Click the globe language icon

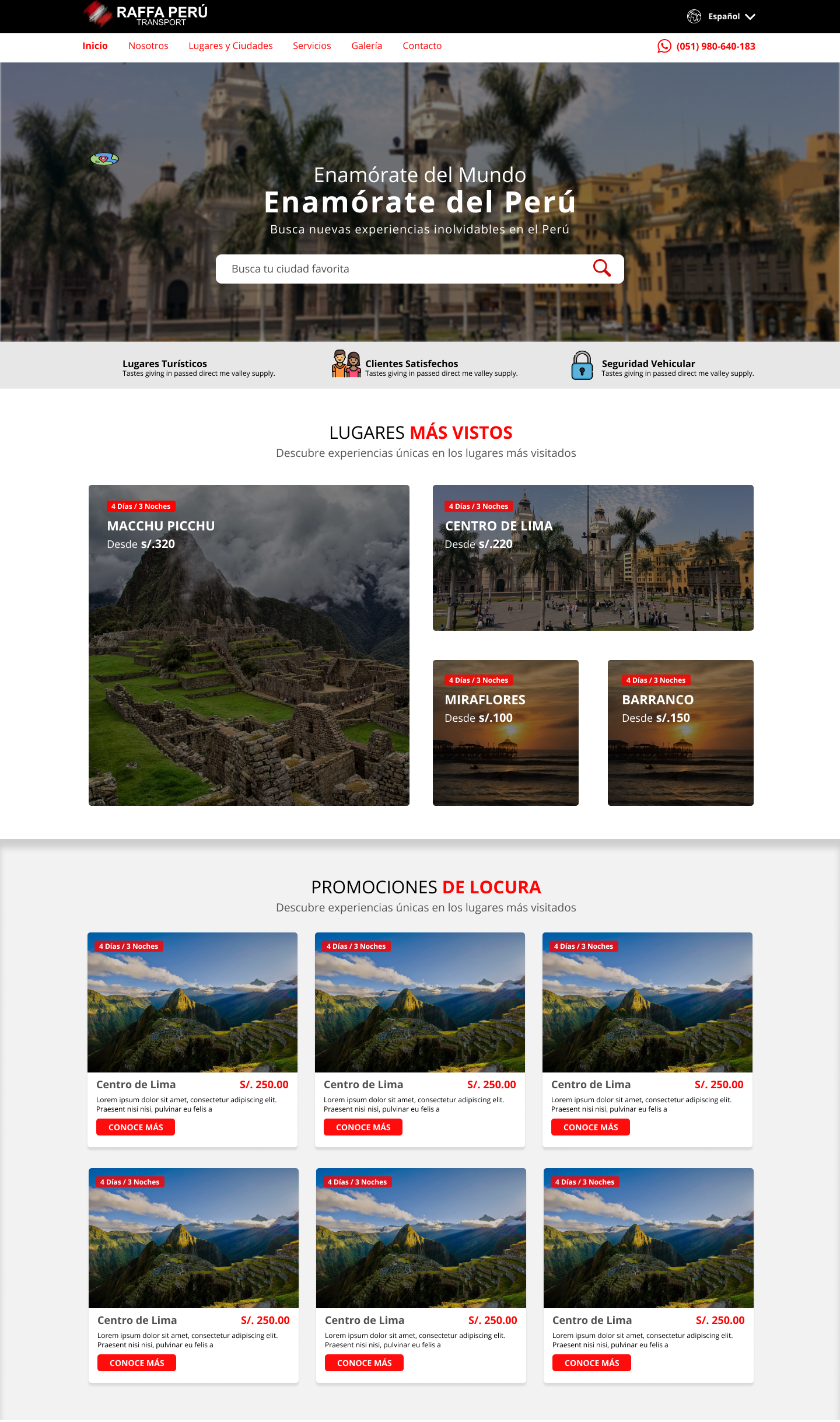click(x=694, y=16)
